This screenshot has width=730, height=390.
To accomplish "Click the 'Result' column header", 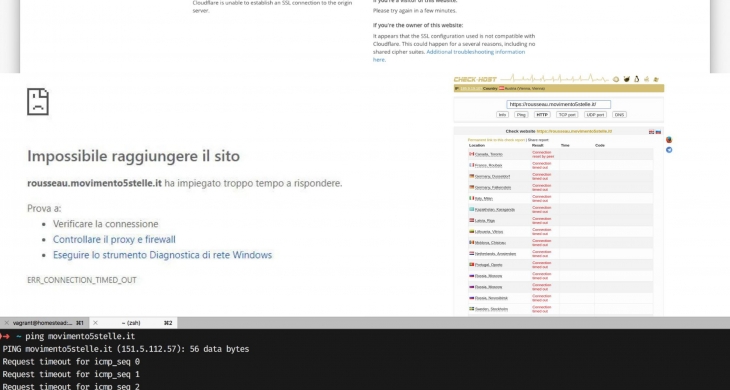I will pos(537,145).
